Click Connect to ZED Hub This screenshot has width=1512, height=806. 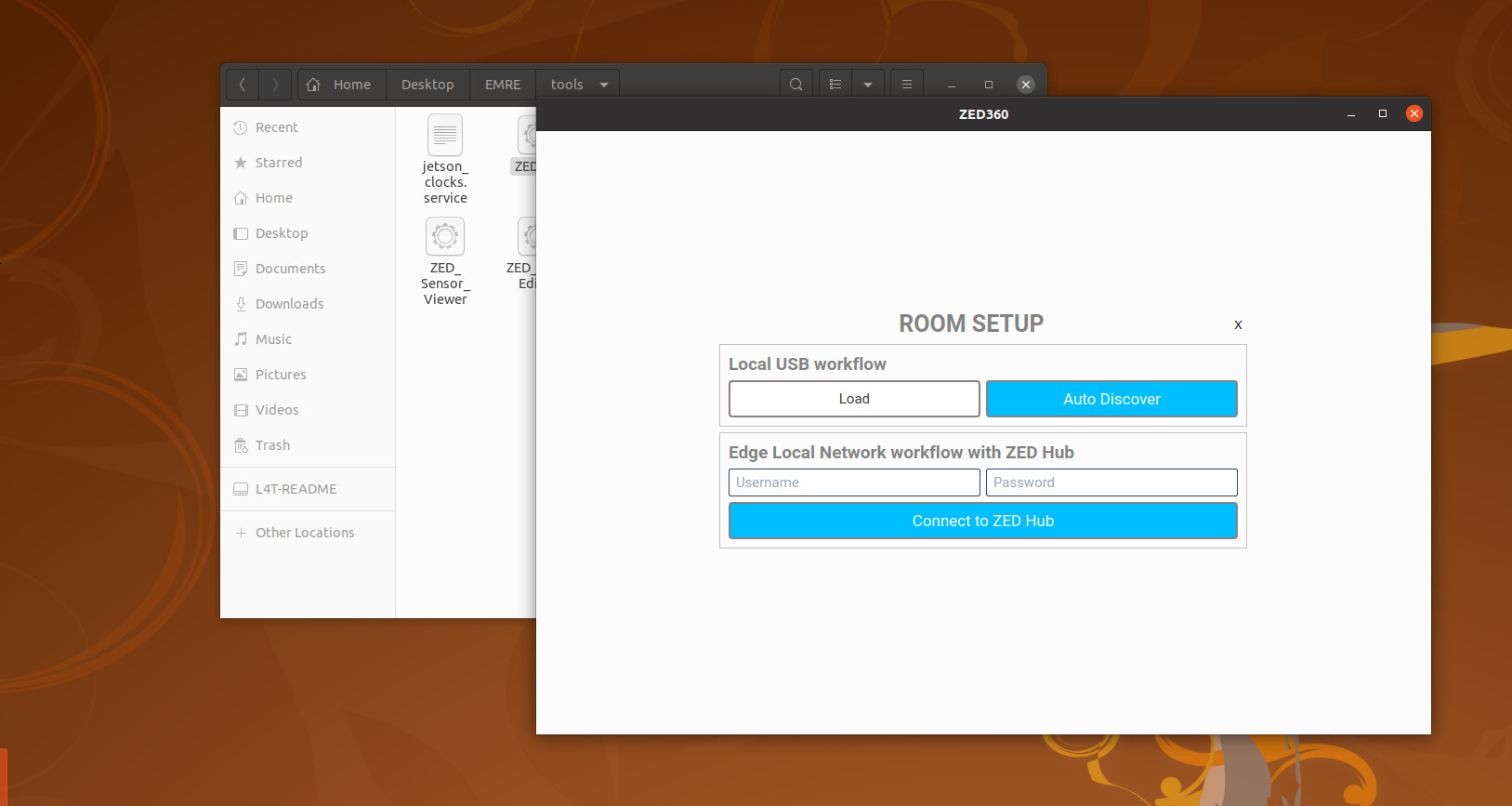pos(983,521)
